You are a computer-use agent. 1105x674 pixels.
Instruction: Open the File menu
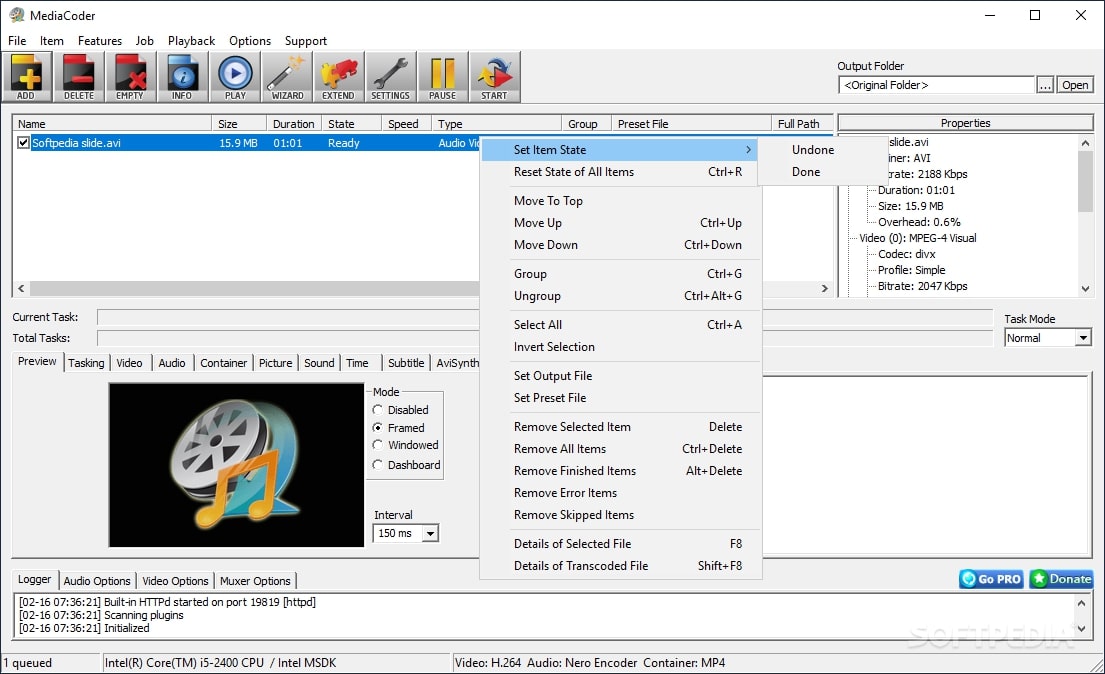click(x=17, y=41)
